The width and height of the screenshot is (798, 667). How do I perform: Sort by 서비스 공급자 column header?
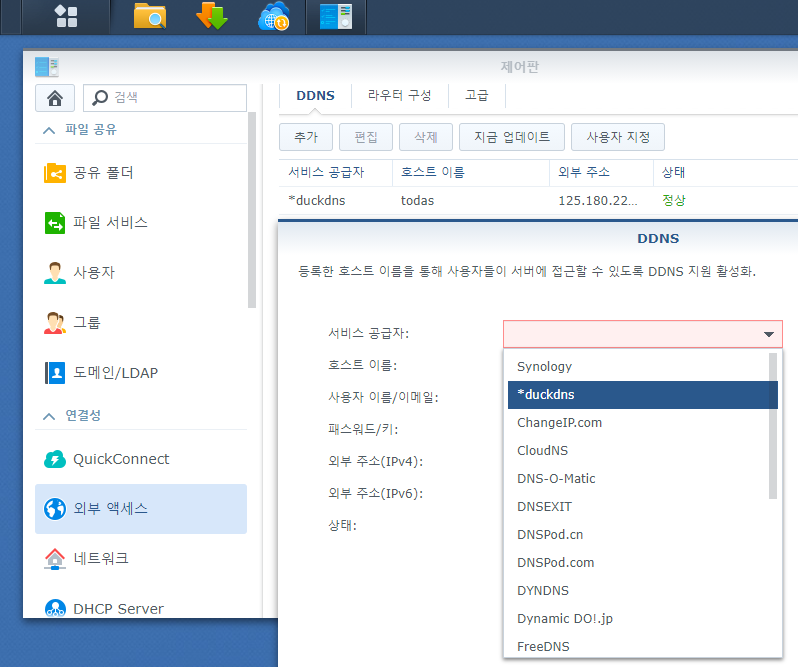(336, 172)
